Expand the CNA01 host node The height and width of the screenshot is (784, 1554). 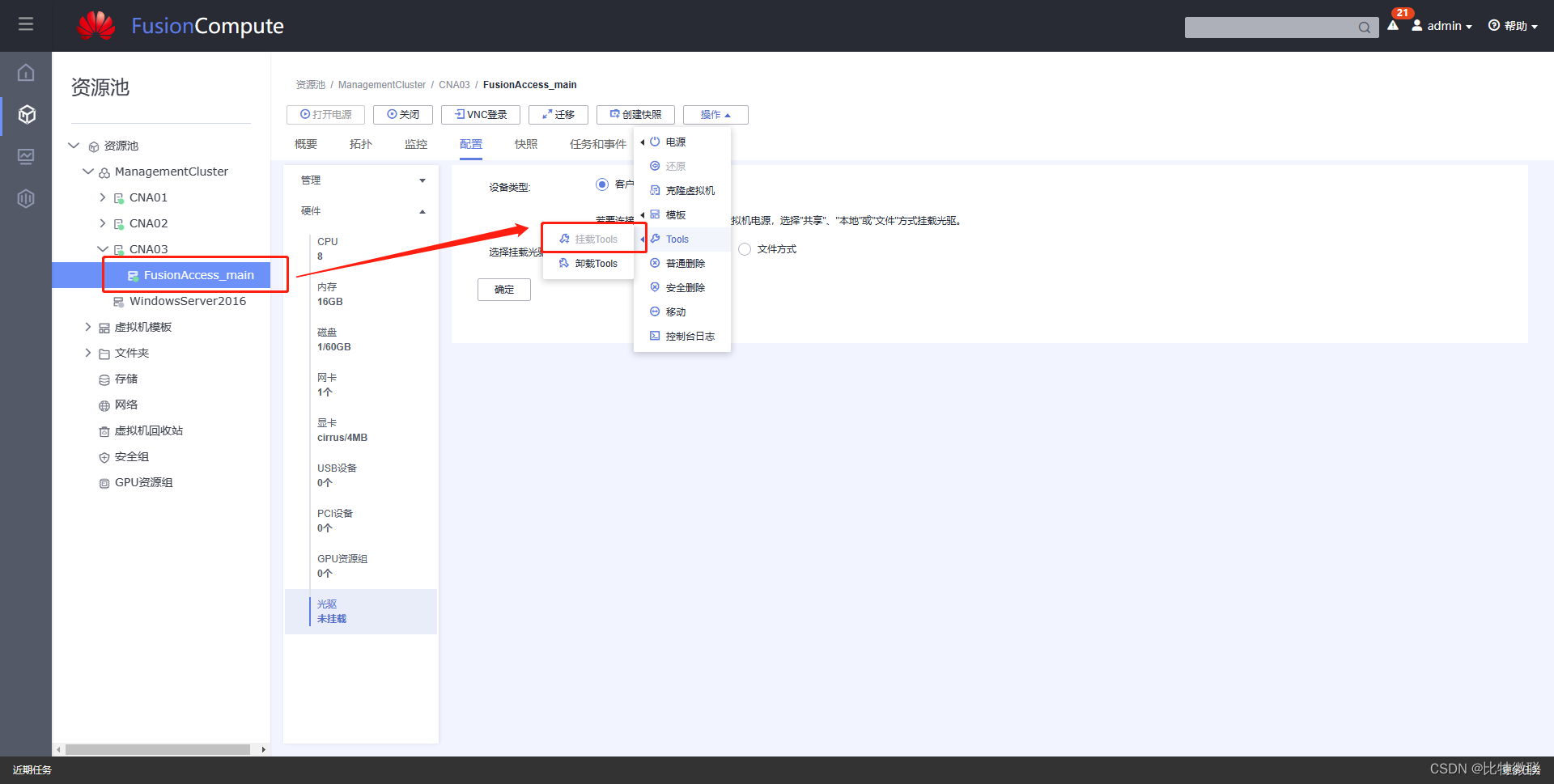tap(103, 197)
